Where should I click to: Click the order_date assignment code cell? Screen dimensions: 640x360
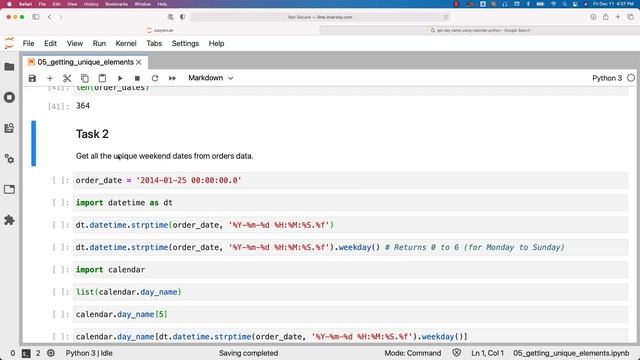pos(351,180)
